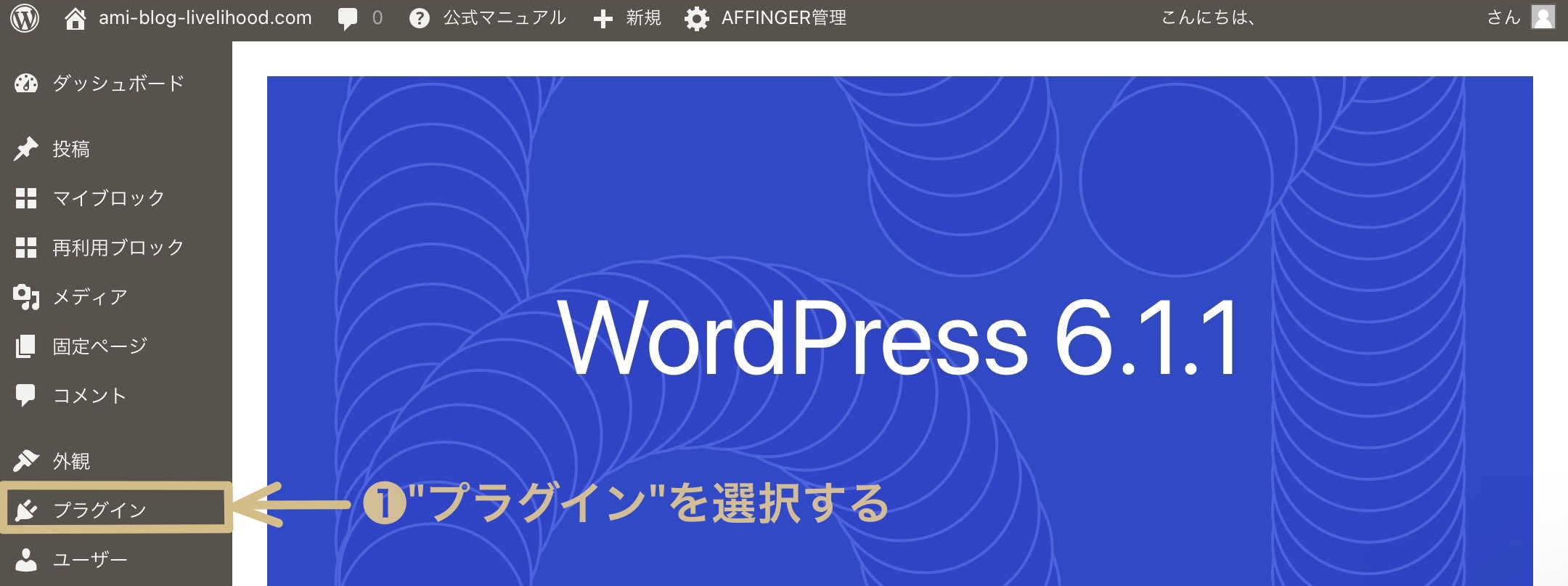Click the dashboard gauge icon
This screenshot has height=586, width=1568.
[x=26, y=84]
